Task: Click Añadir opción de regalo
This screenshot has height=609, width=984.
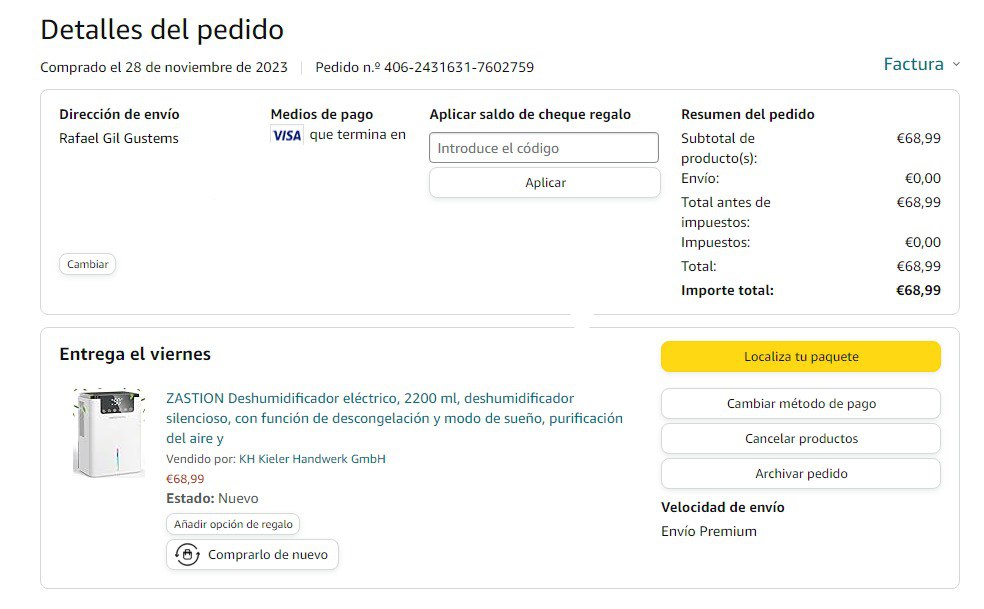Action: tap(233, 524)
